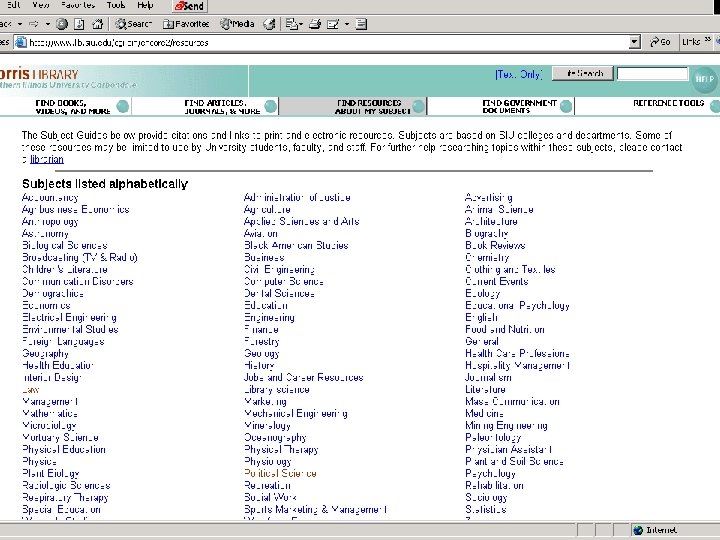Click the Refresh page icon
Viewport: 720px width, 540px height.
[79, 24]
